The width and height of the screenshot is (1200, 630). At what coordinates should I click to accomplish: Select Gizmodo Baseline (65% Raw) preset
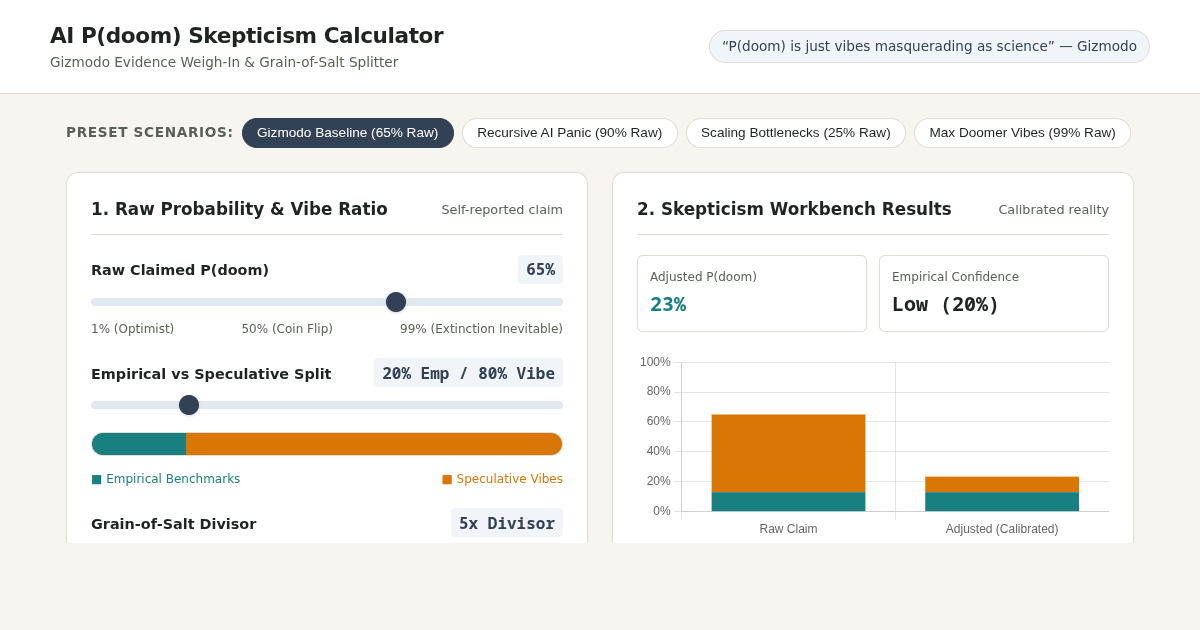(x=348, y=133)
